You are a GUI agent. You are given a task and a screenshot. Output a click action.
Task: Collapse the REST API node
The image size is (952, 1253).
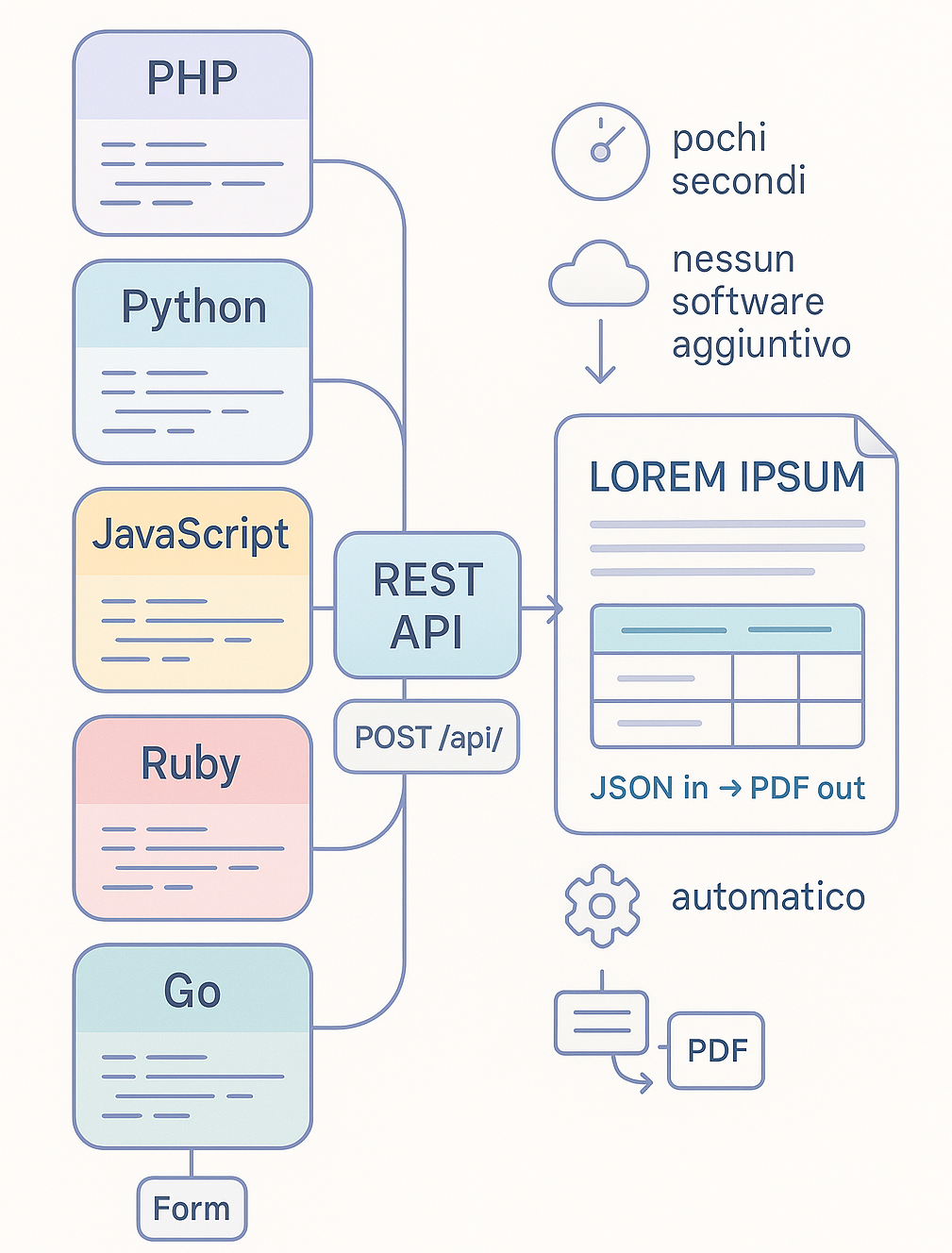coord(426,605)
